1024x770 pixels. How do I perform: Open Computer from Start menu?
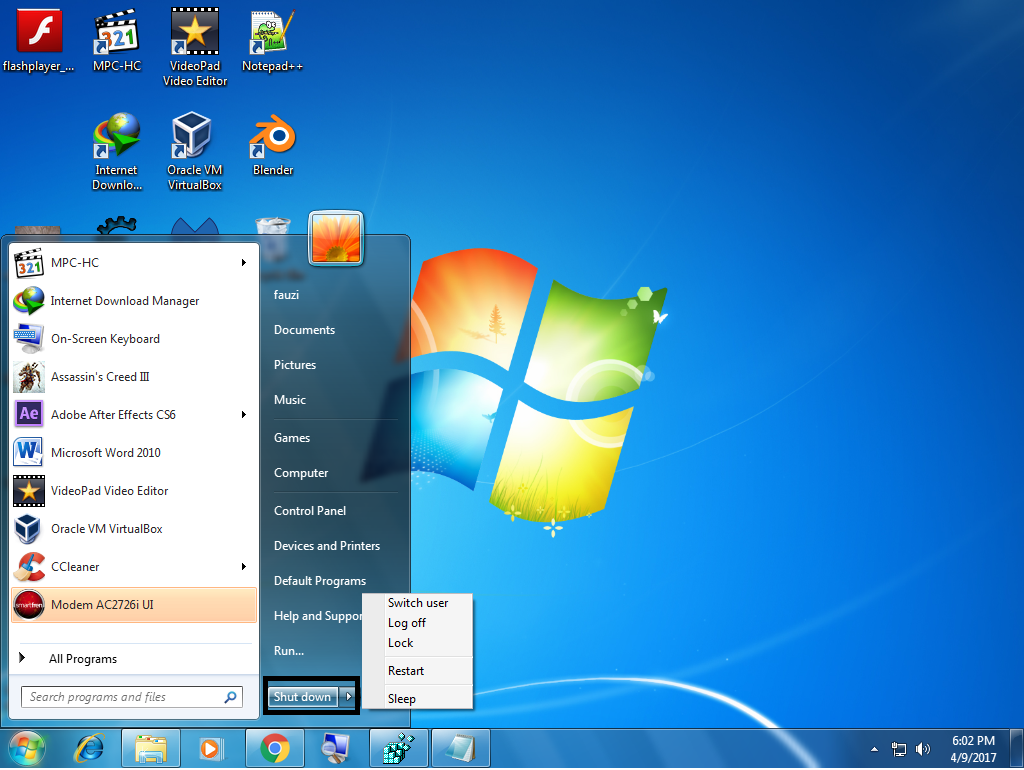click(301, 473)
